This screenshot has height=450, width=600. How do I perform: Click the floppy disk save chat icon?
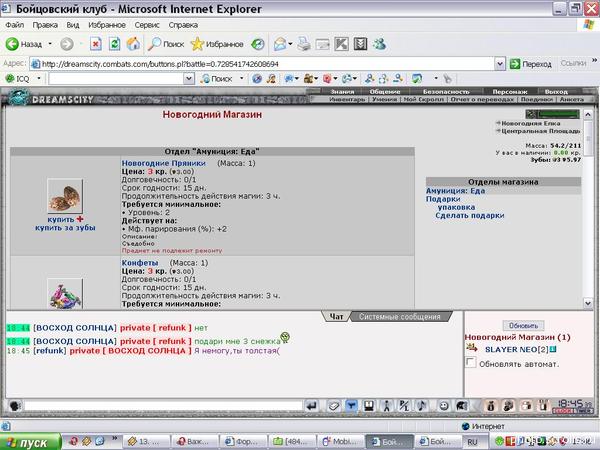(368, 406)
